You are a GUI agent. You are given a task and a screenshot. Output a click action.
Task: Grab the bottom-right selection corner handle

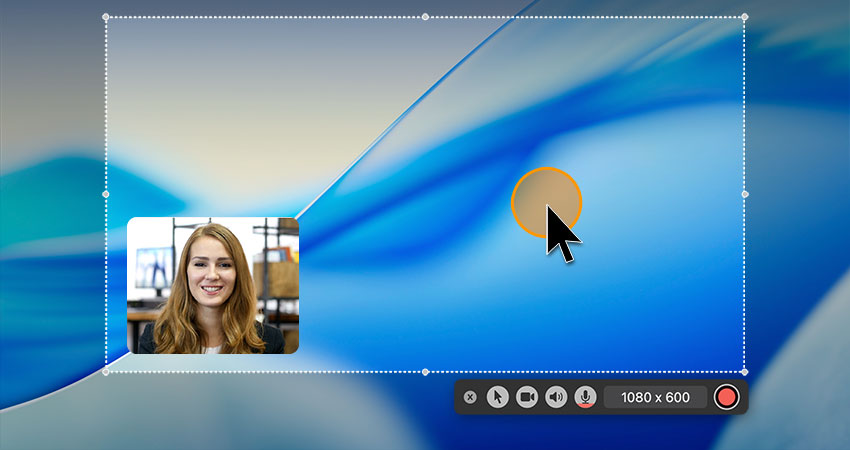point(745,372)
